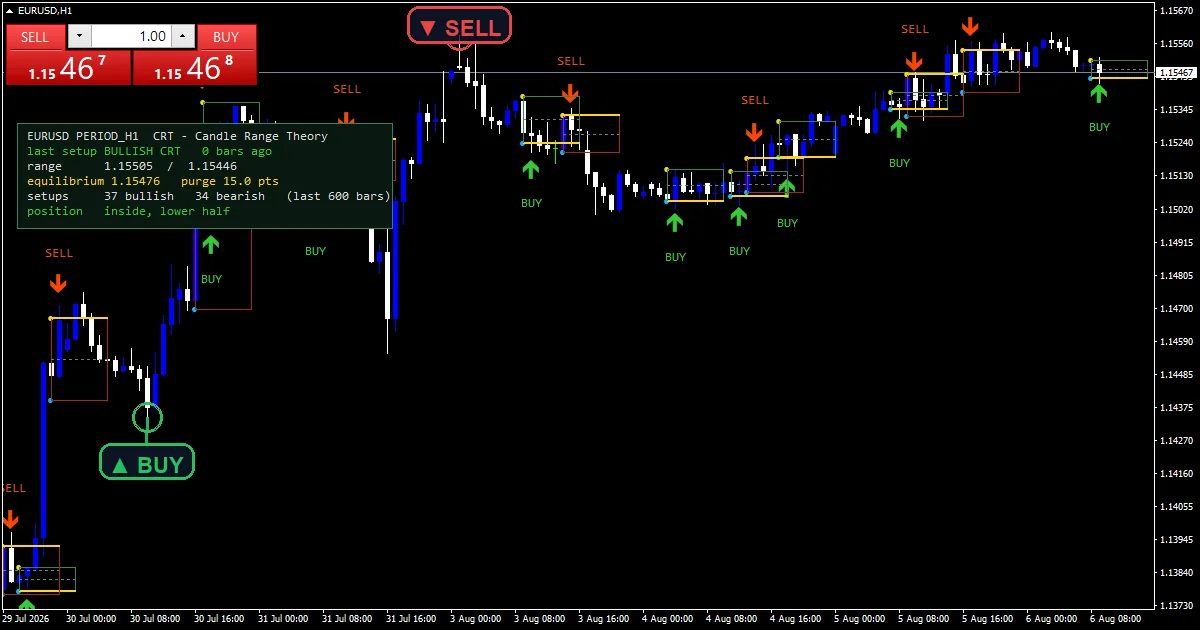Click the 1.15240 price axis label

coord(1175,142)
